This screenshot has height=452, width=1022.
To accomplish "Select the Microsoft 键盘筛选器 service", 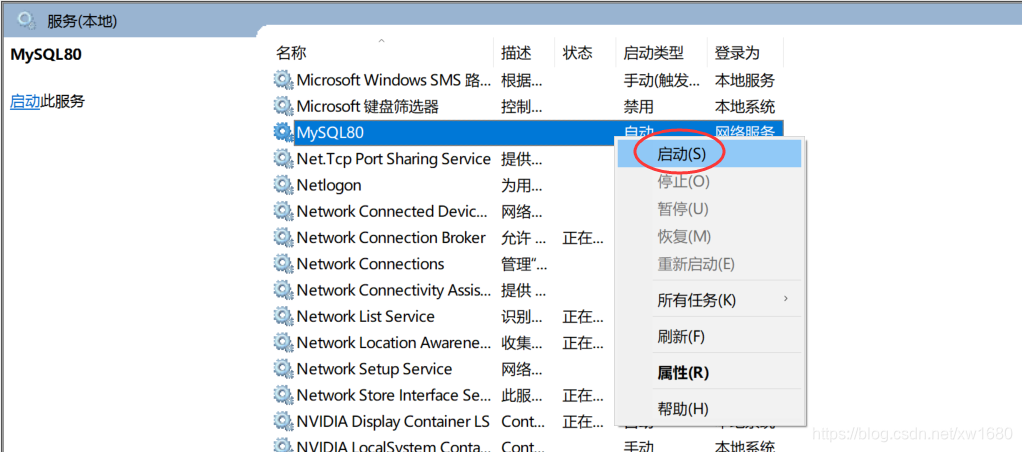I will (x=368, y=106).
